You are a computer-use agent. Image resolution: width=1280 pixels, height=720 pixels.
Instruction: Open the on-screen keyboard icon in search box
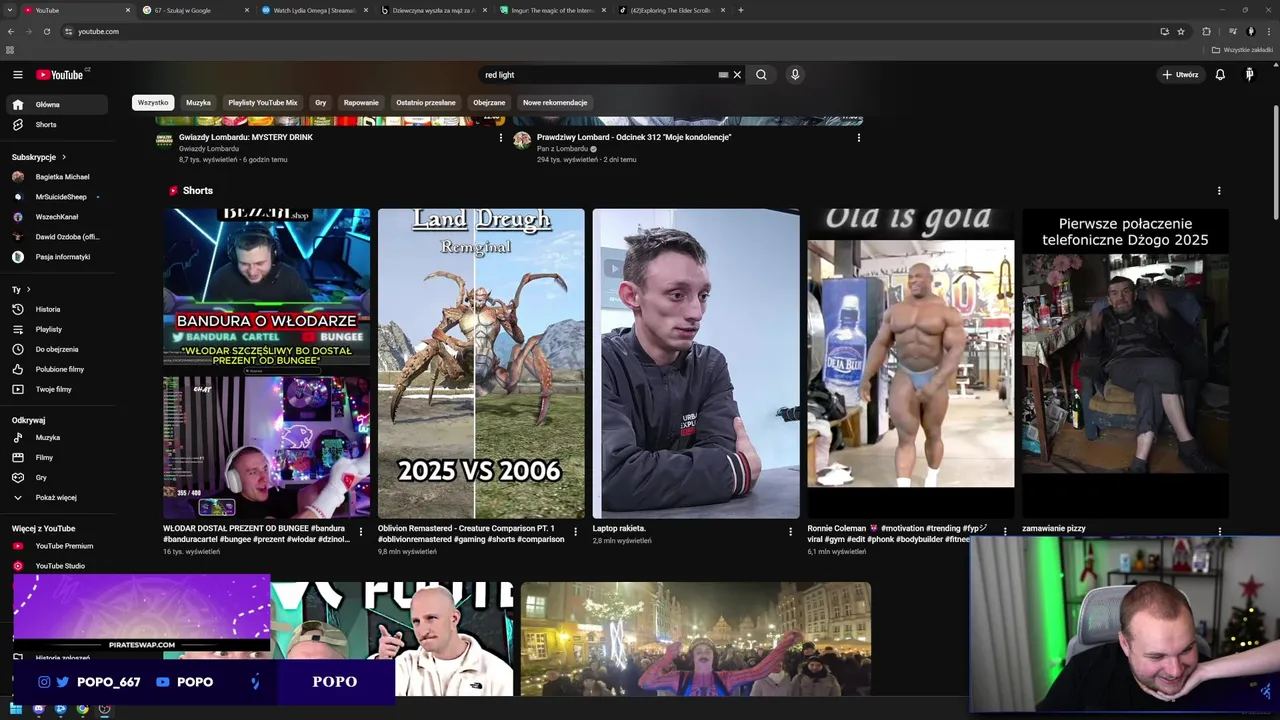click(723, 75)
